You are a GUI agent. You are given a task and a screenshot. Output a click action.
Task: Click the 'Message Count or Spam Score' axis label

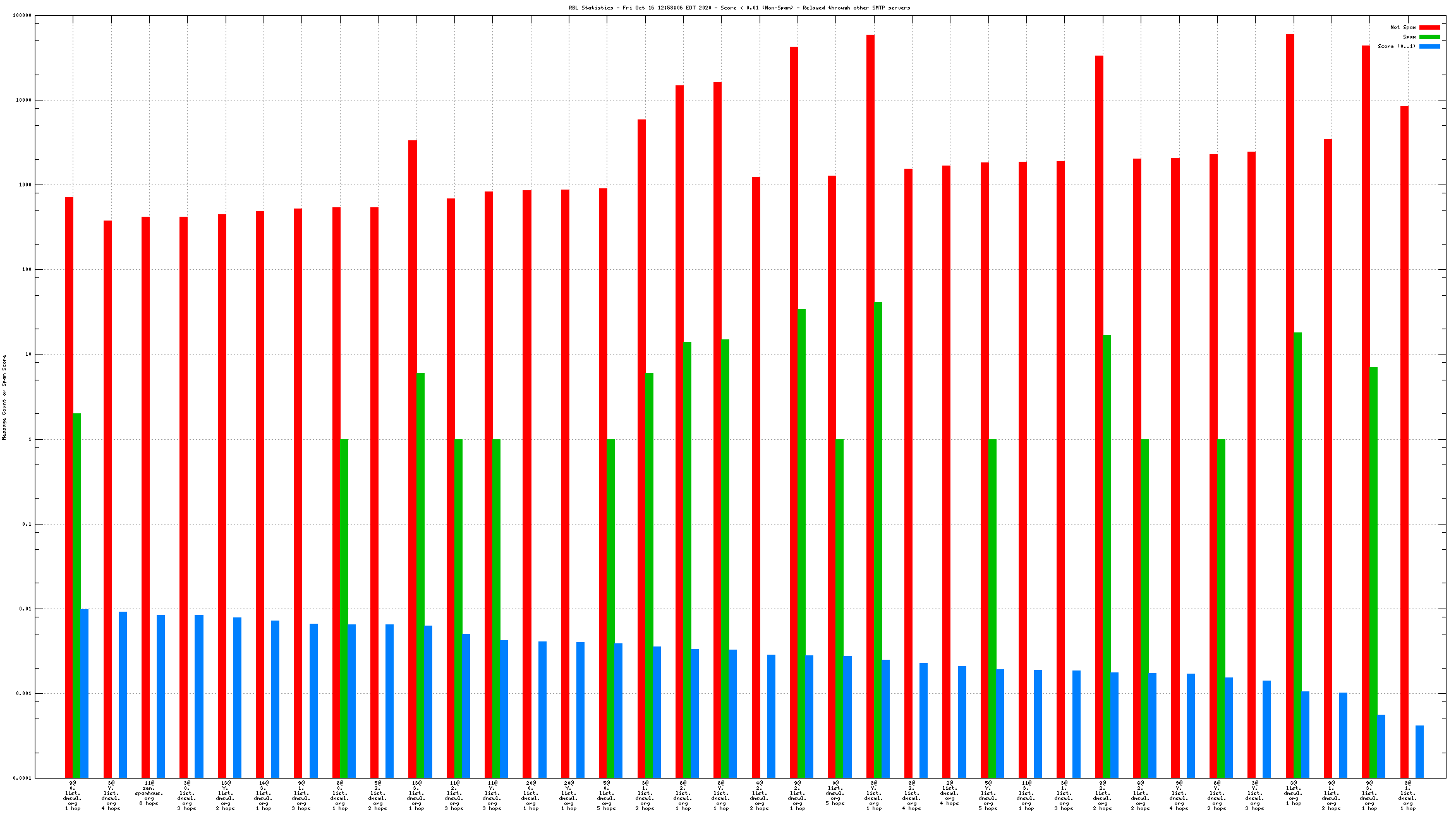[x=4, y=397]
